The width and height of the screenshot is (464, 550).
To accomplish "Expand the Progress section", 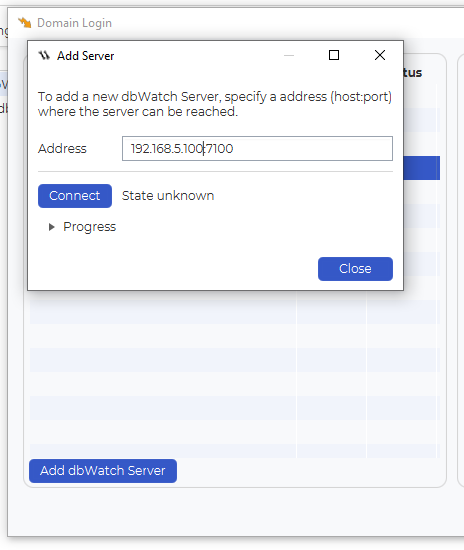I will [52, 227].
